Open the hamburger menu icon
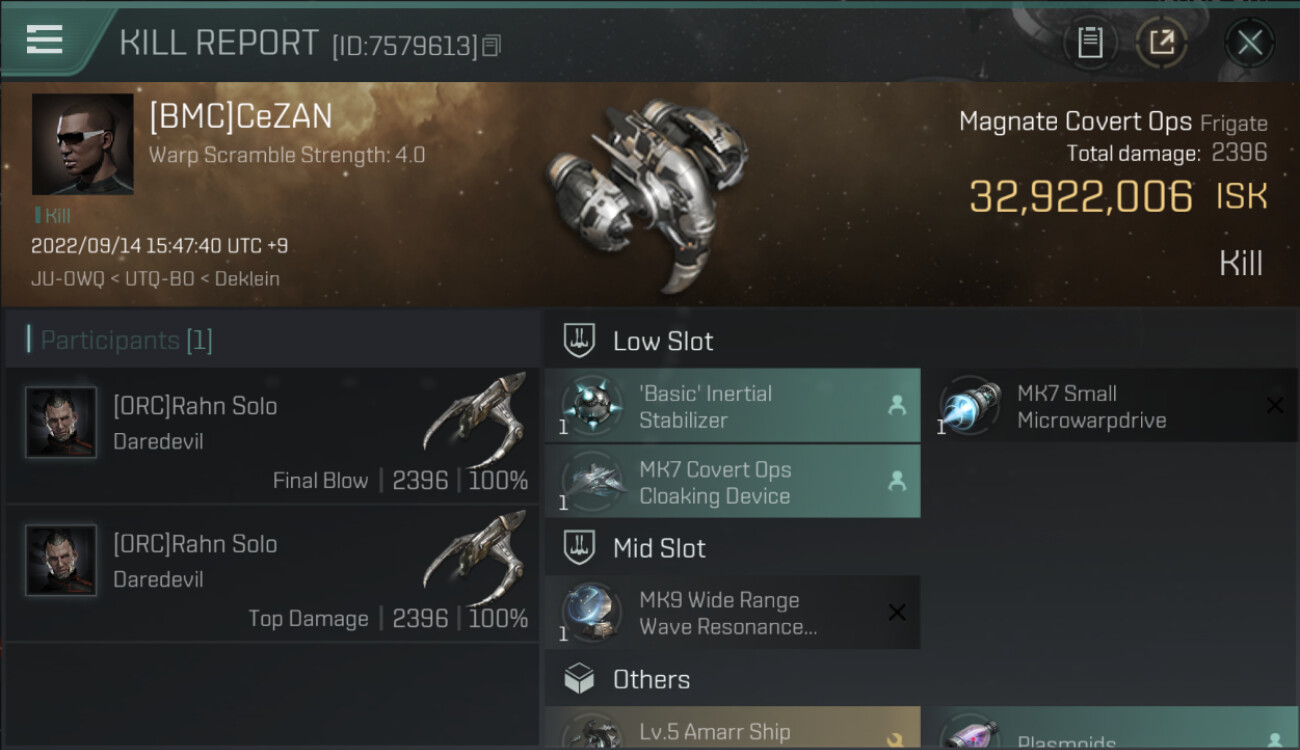Screen dimensions: 1300x750 (45, 40)
